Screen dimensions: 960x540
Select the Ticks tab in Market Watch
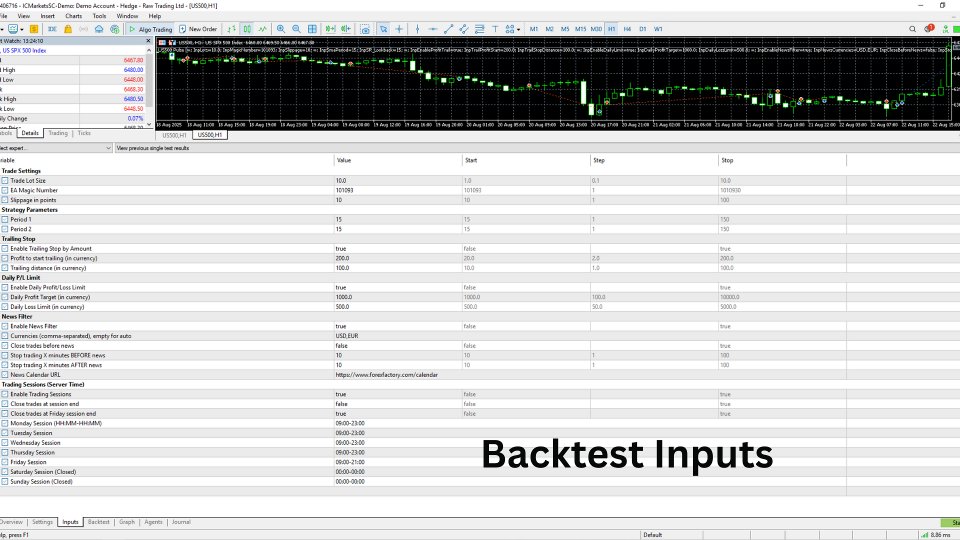84,133
